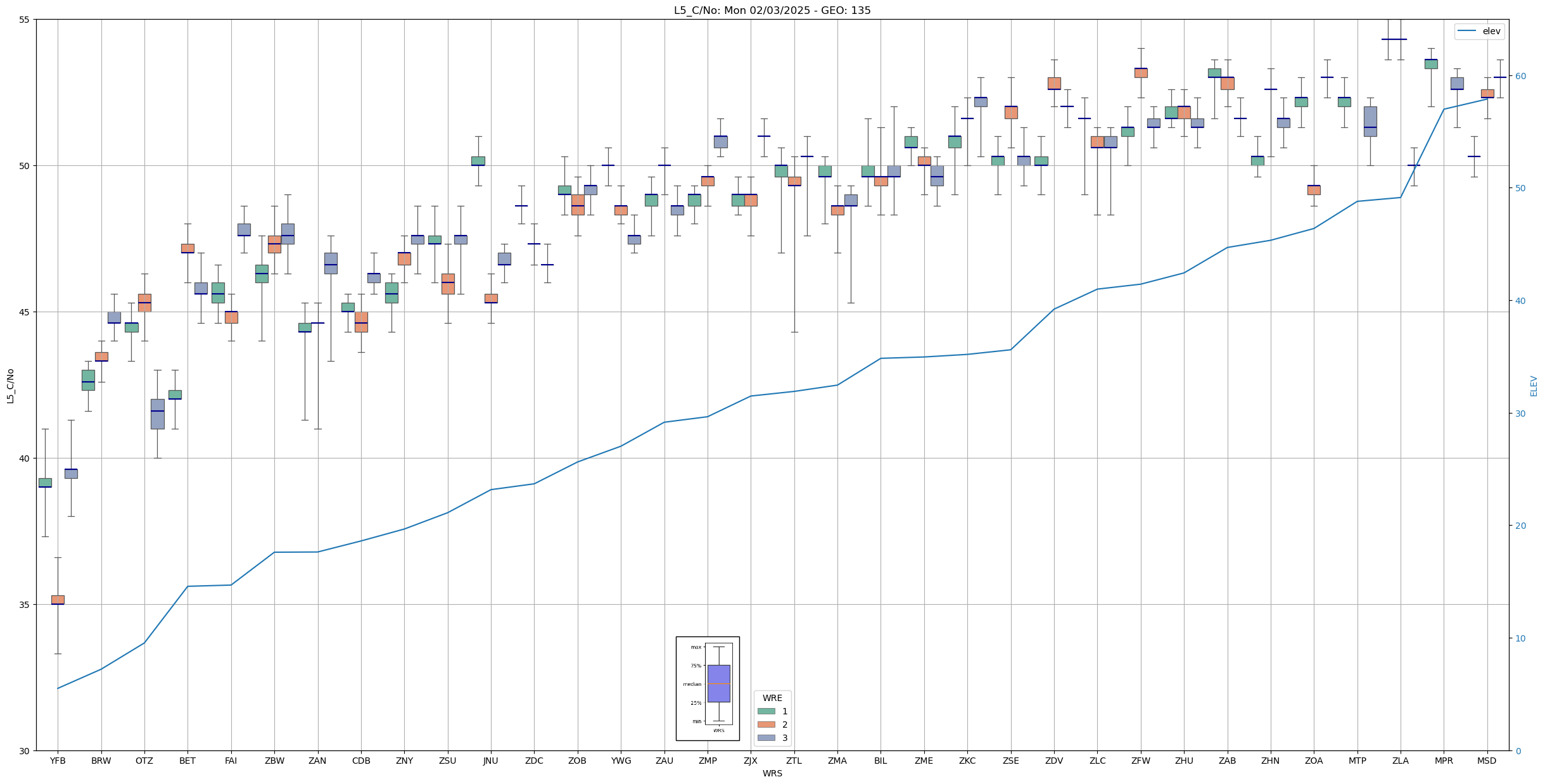Click the YFB station tick label
This screenshot has height=784, width=1545.
pos(58,761)
